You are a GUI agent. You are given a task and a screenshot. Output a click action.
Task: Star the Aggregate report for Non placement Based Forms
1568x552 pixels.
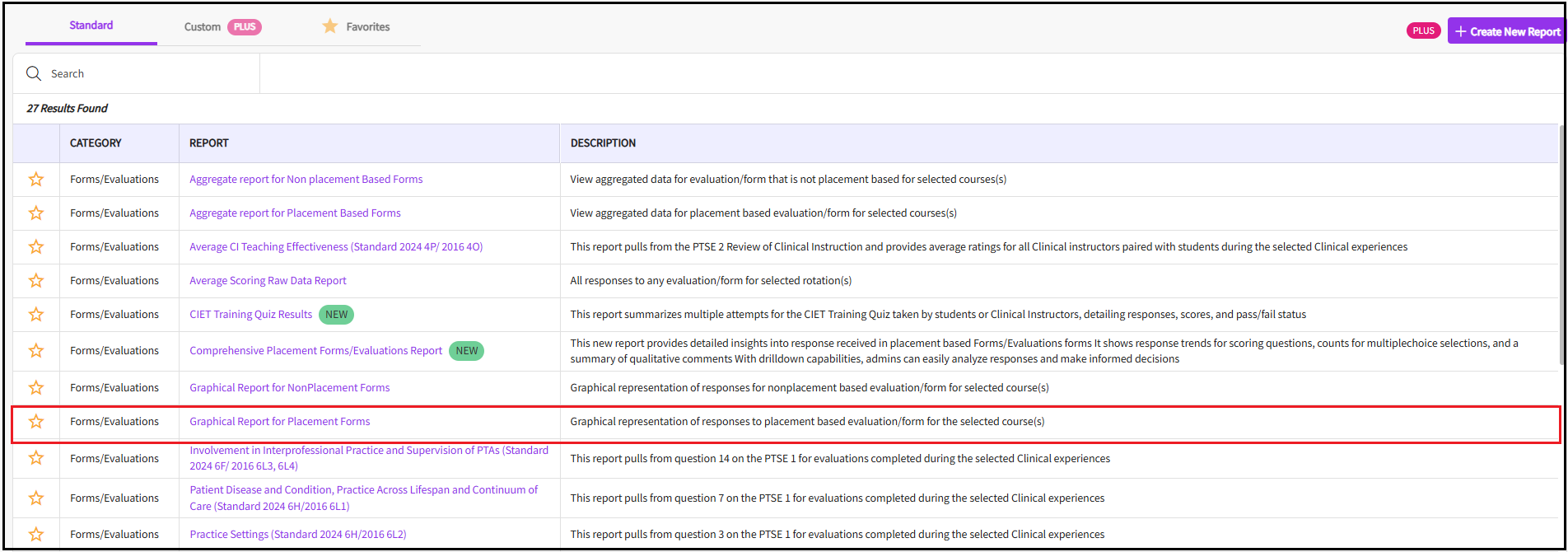[36, 180]
